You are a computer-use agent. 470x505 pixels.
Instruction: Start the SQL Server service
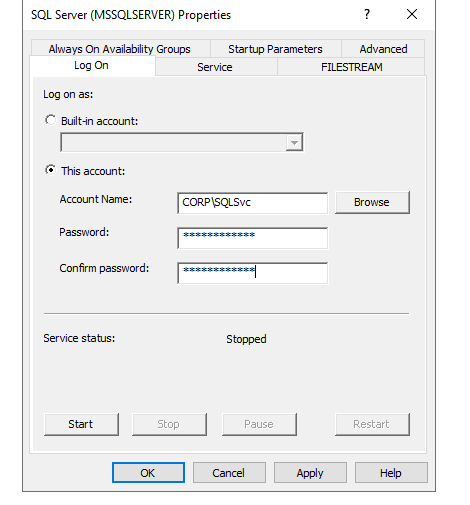[81, 424]
